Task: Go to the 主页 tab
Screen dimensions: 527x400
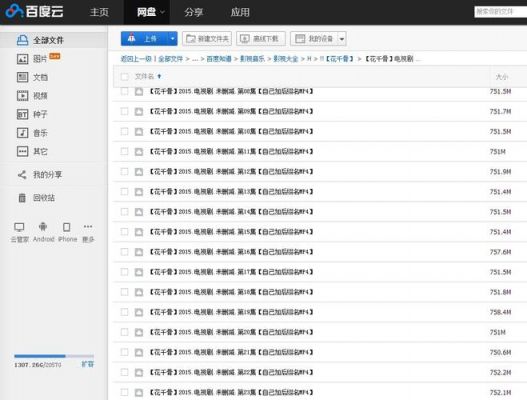Action: (99, 12)
